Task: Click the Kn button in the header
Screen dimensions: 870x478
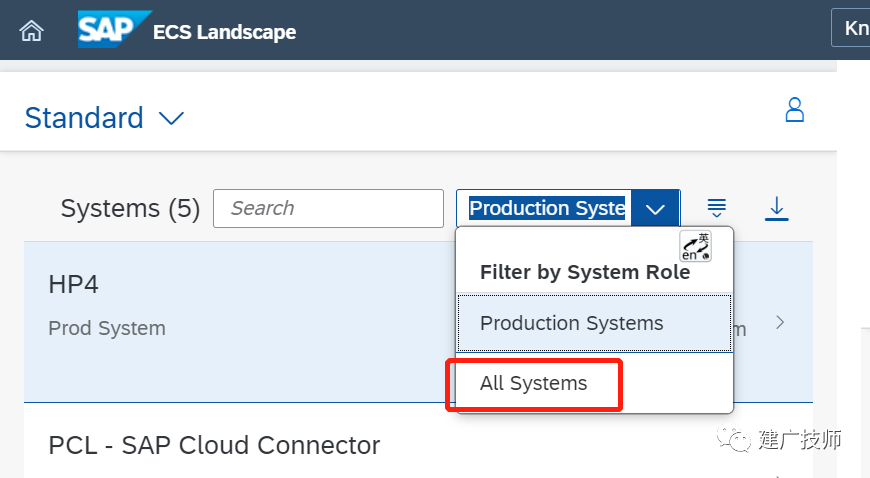Action: pos(852,28)
